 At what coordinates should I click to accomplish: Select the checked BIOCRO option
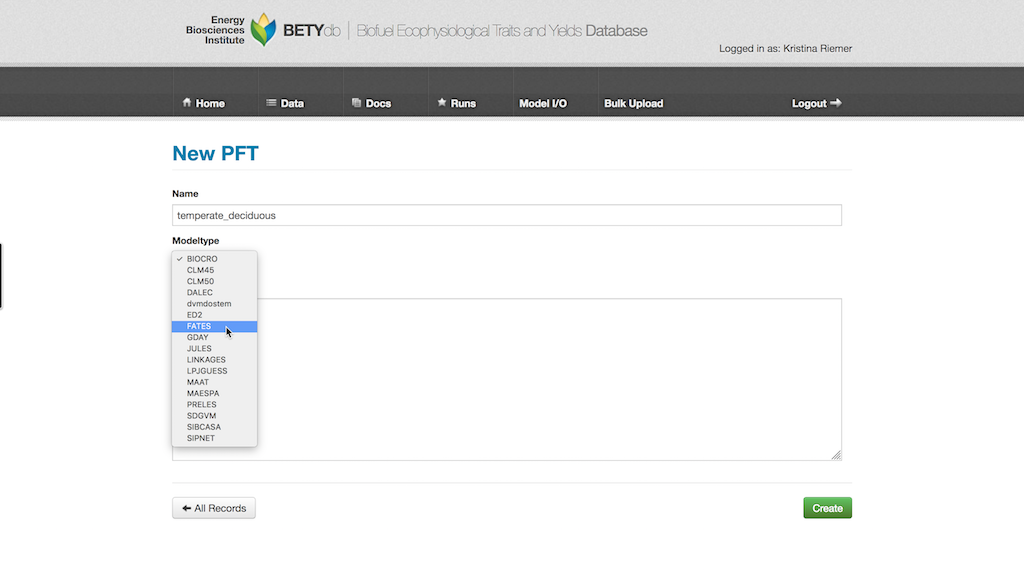click(201, 259)
